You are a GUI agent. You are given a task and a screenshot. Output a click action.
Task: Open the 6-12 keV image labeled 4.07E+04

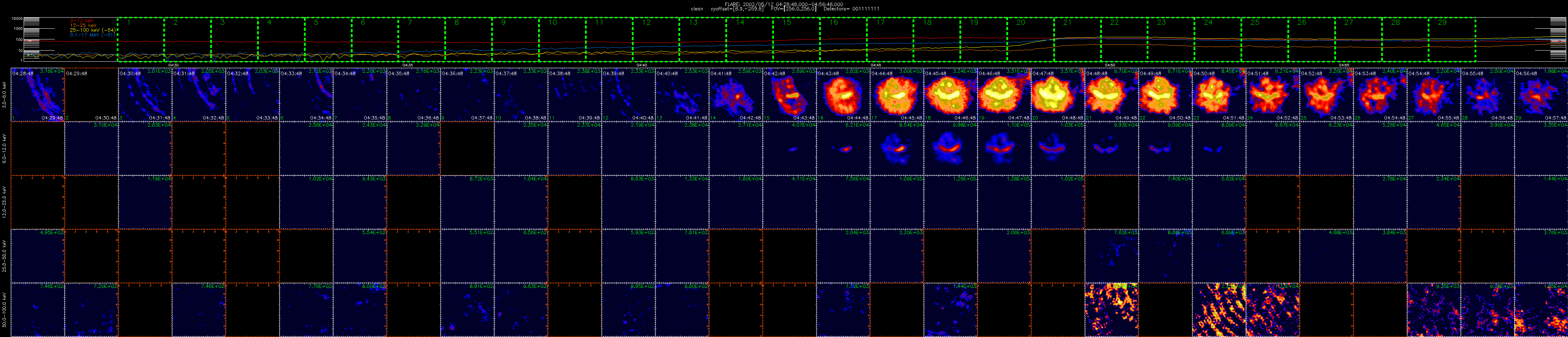pos(789,148)
